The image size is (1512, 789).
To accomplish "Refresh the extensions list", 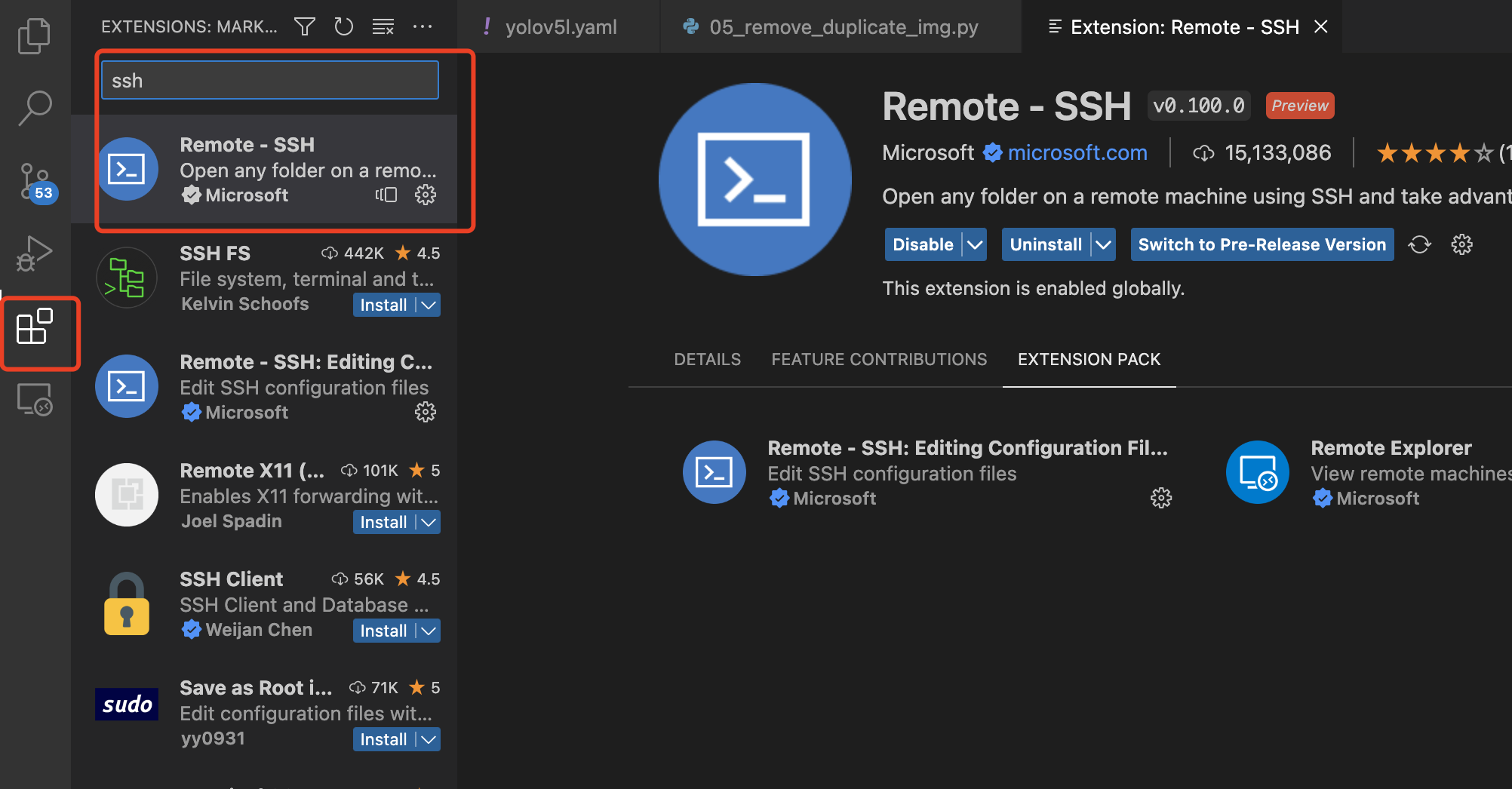I will pos(344,27).
